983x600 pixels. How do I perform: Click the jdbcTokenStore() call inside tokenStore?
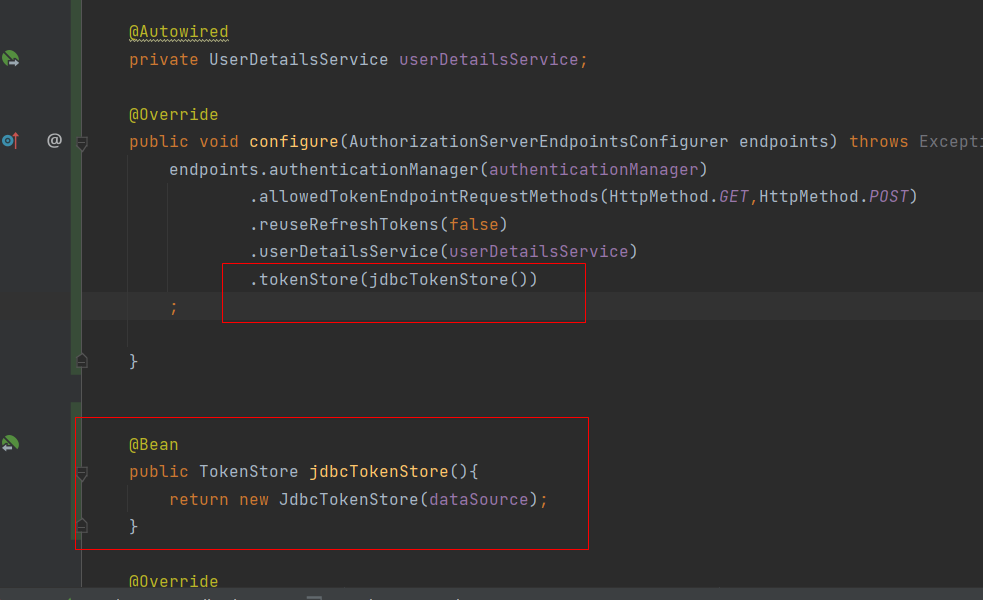453,280
